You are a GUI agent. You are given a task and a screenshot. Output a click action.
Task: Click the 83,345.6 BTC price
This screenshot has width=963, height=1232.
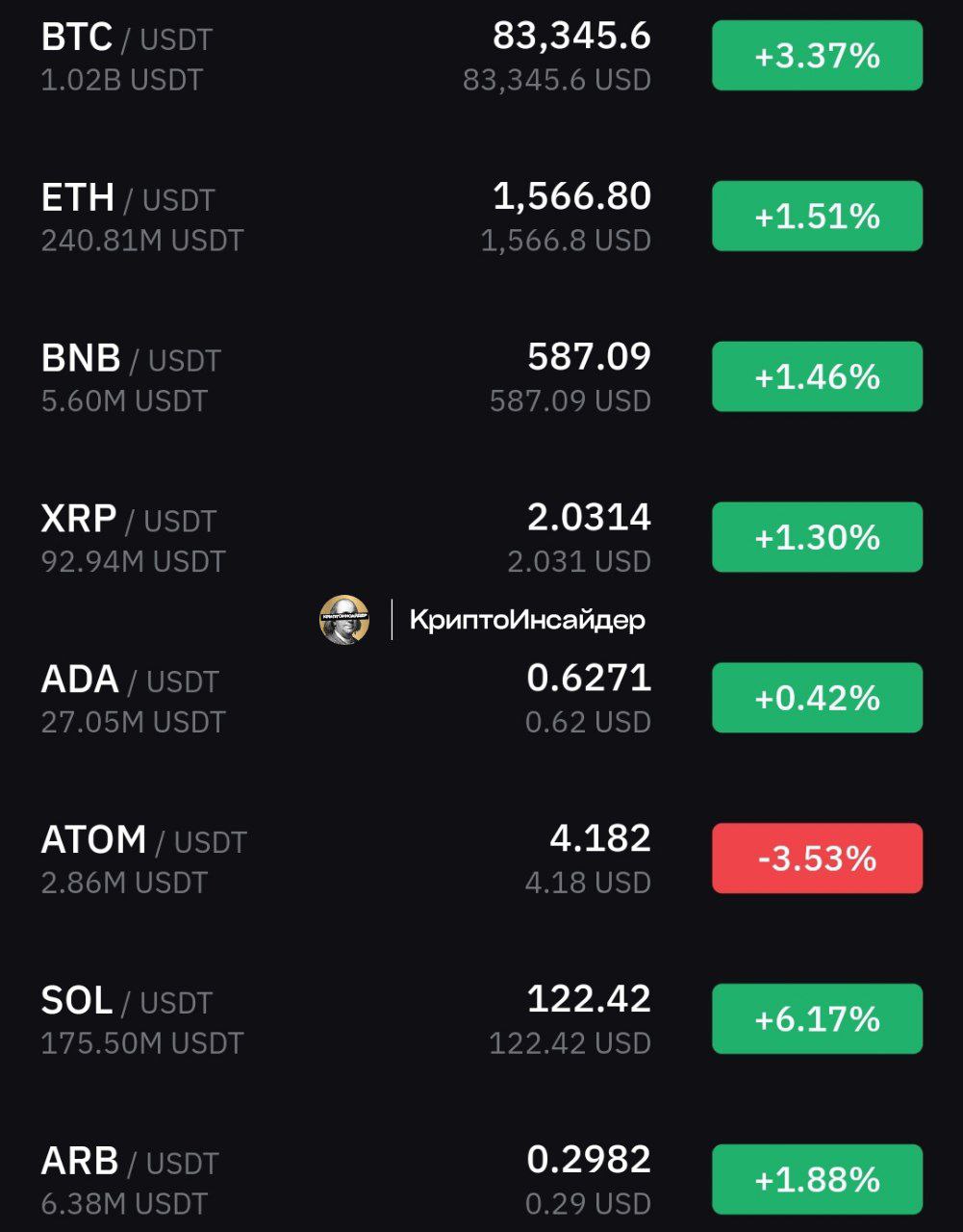pyautogui.click(x=571, y=37)
